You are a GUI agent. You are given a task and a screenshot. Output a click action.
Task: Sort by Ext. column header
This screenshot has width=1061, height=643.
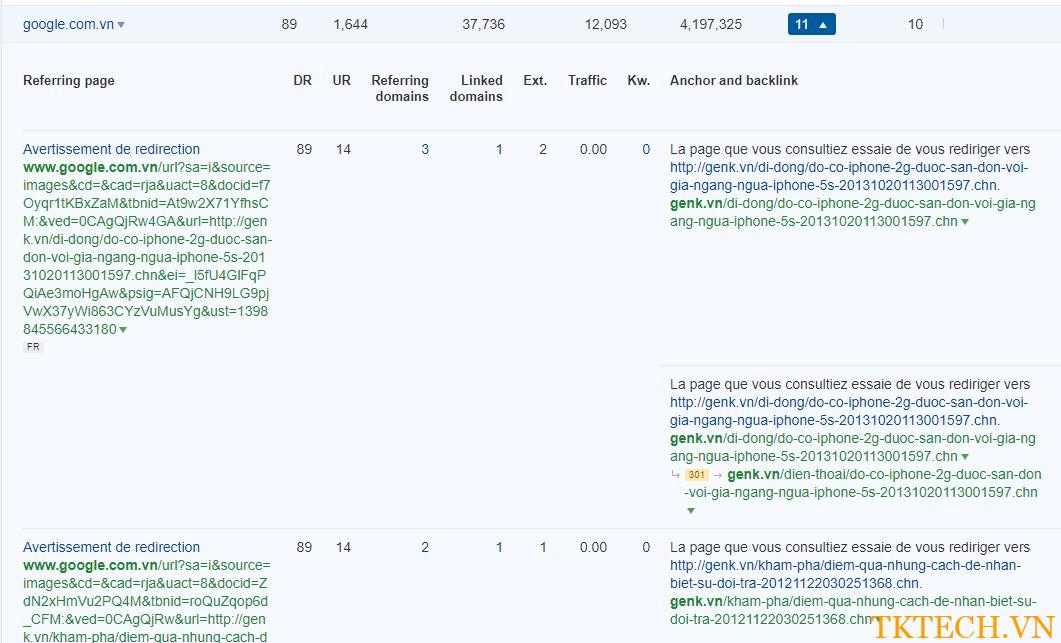tap(535, 81)
